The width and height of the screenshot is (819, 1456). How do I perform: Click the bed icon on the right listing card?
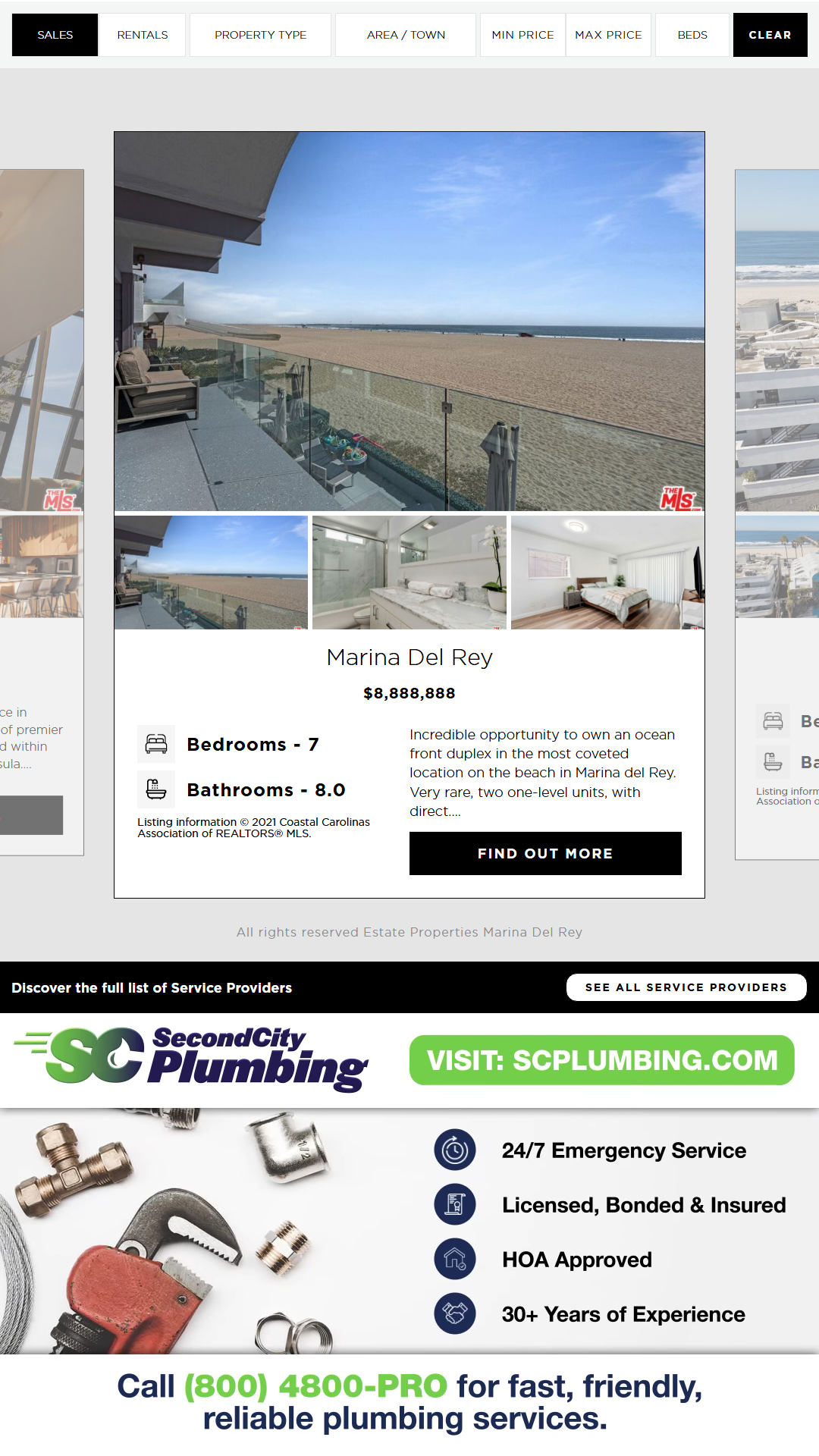[773, 720]
